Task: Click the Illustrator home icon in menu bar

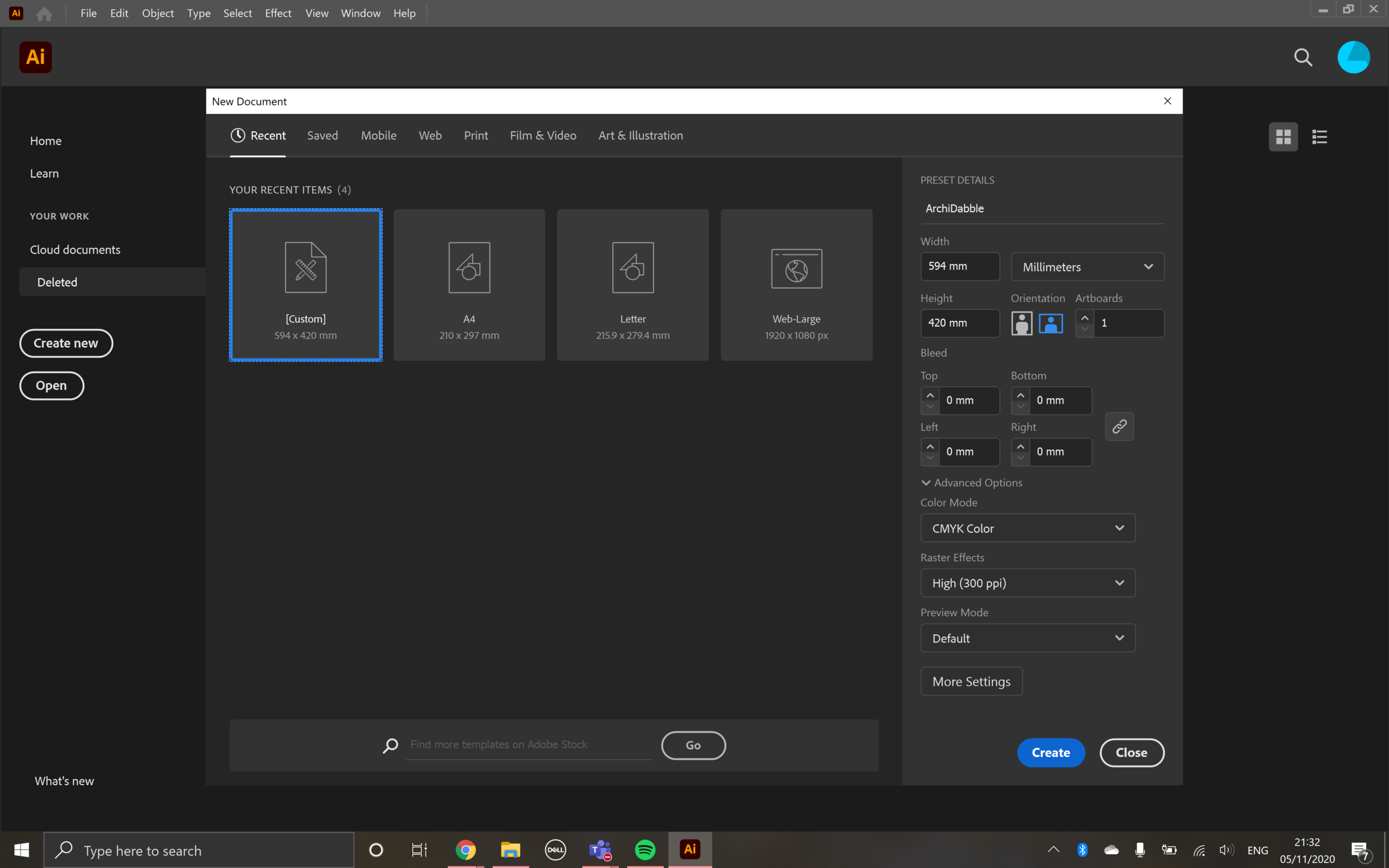Action: (x=44, y=13)
